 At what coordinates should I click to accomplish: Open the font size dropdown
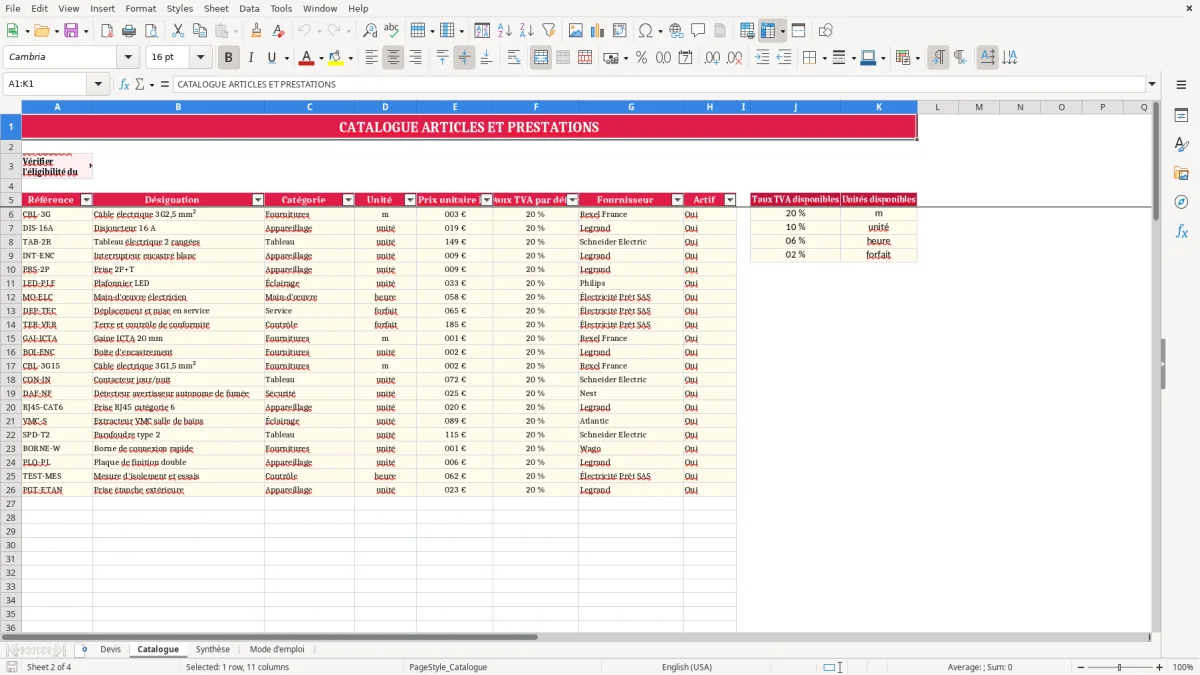click(200, 57)
